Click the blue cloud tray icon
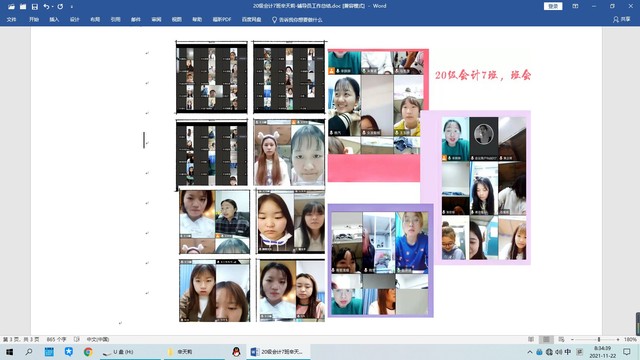The width and height of the screenshot is (640, 360). pyautogui.click(x=539, y=352)
